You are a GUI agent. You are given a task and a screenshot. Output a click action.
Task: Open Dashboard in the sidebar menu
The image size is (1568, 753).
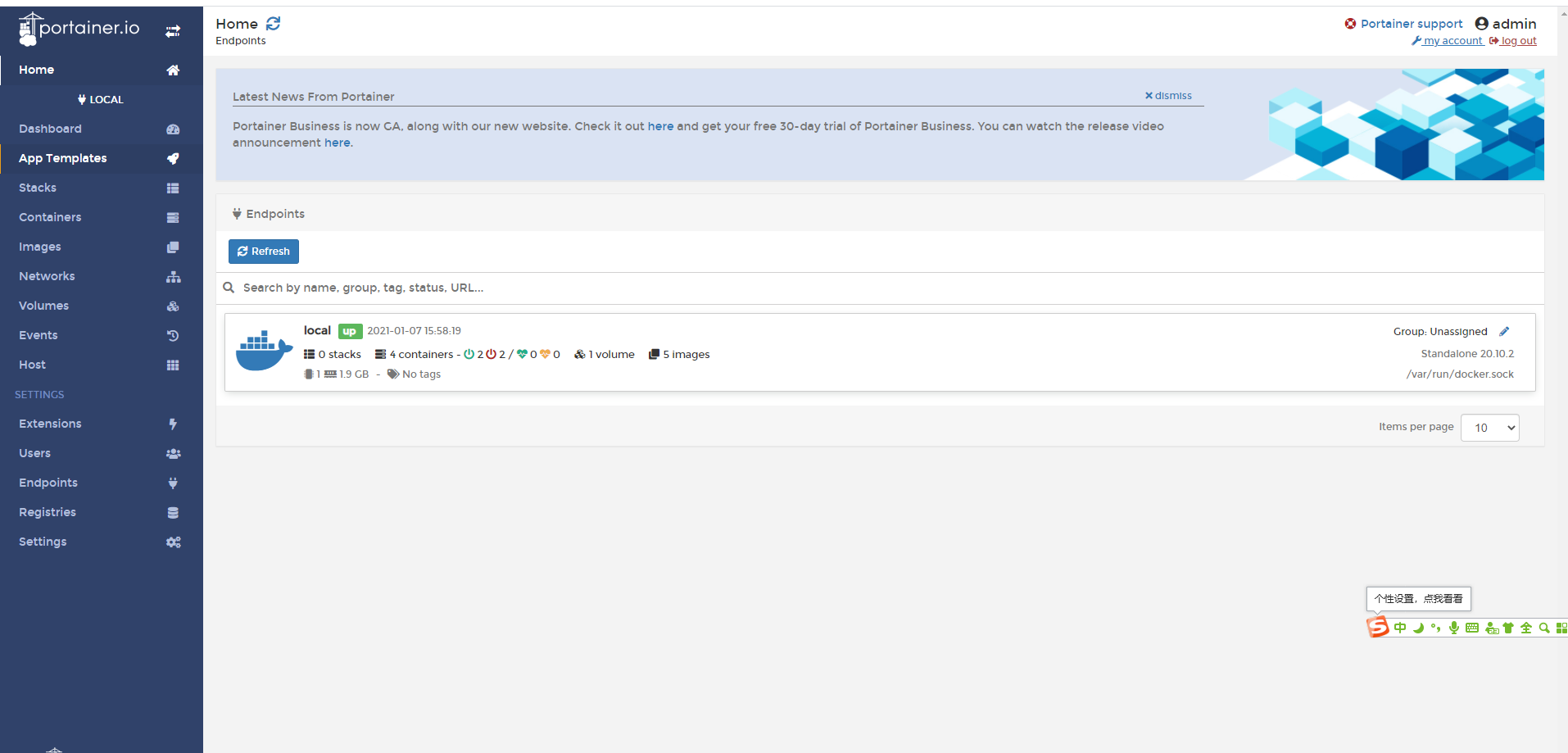tap(102, 129)
